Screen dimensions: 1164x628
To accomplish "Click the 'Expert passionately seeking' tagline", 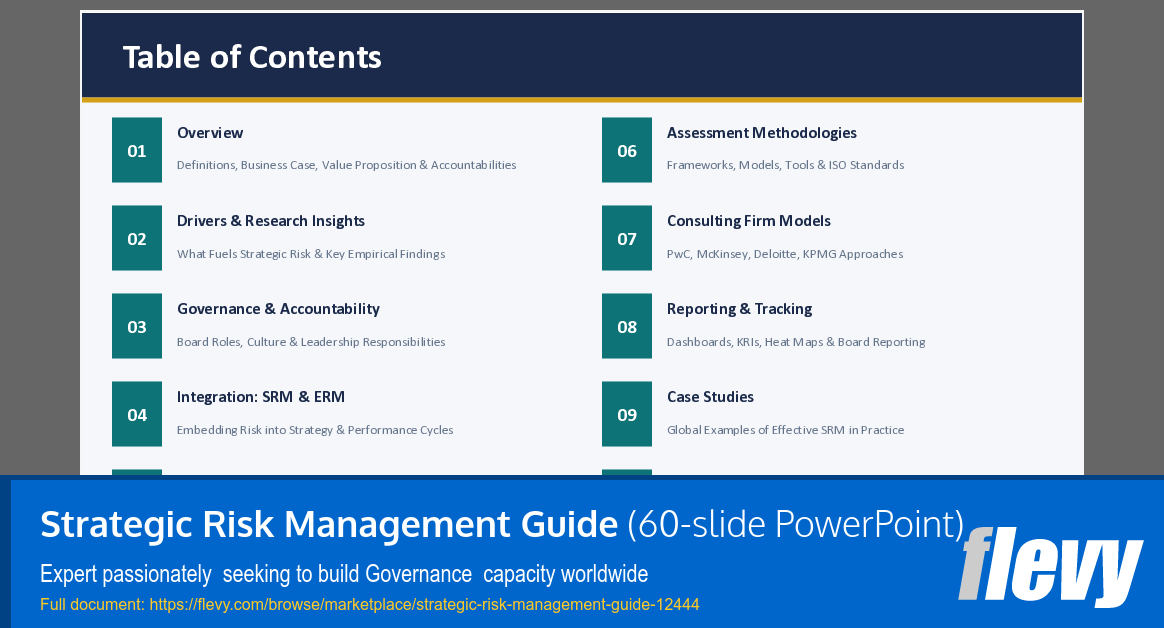I will coord(344,574).
